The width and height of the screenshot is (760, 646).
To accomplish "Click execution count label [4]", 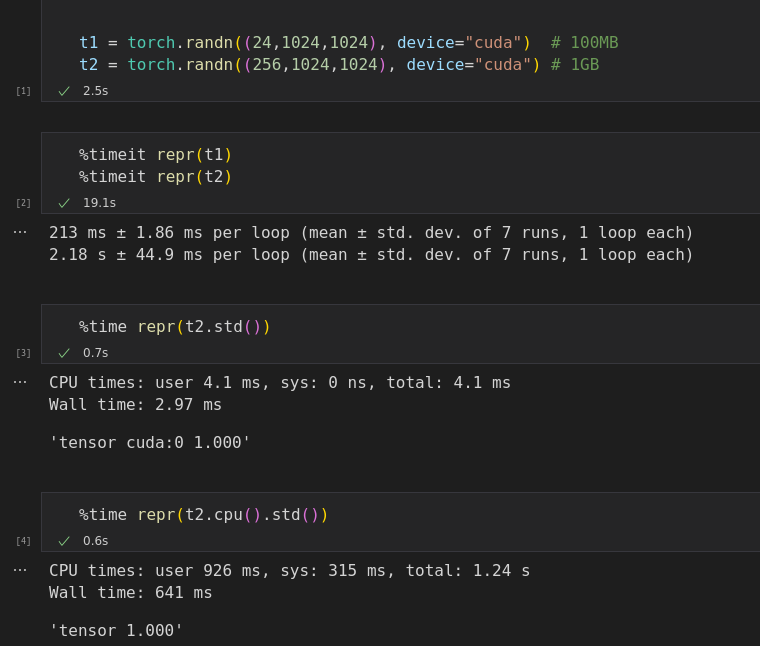I will (23, 541).
